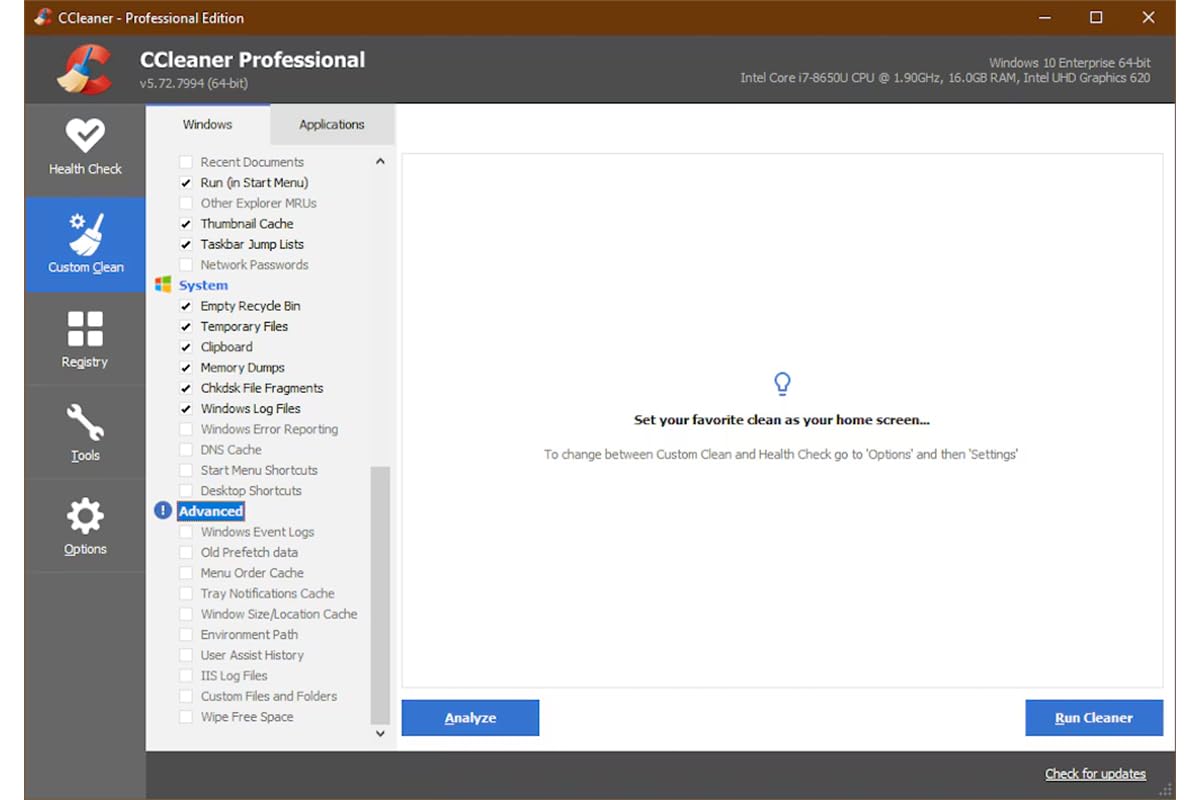This screenshot has width=1200, height=800.
Task: Check Menu Order Cache
Action: point(186,573)
